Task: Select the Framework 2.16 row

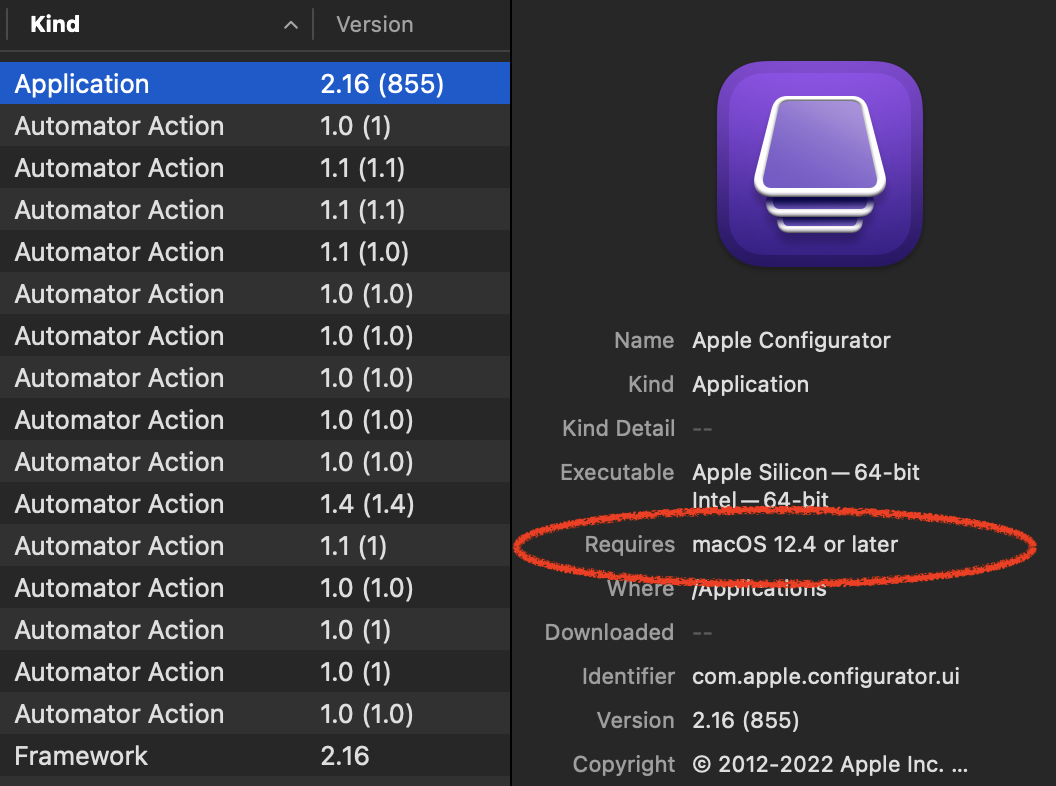Action: click(255, 756)
